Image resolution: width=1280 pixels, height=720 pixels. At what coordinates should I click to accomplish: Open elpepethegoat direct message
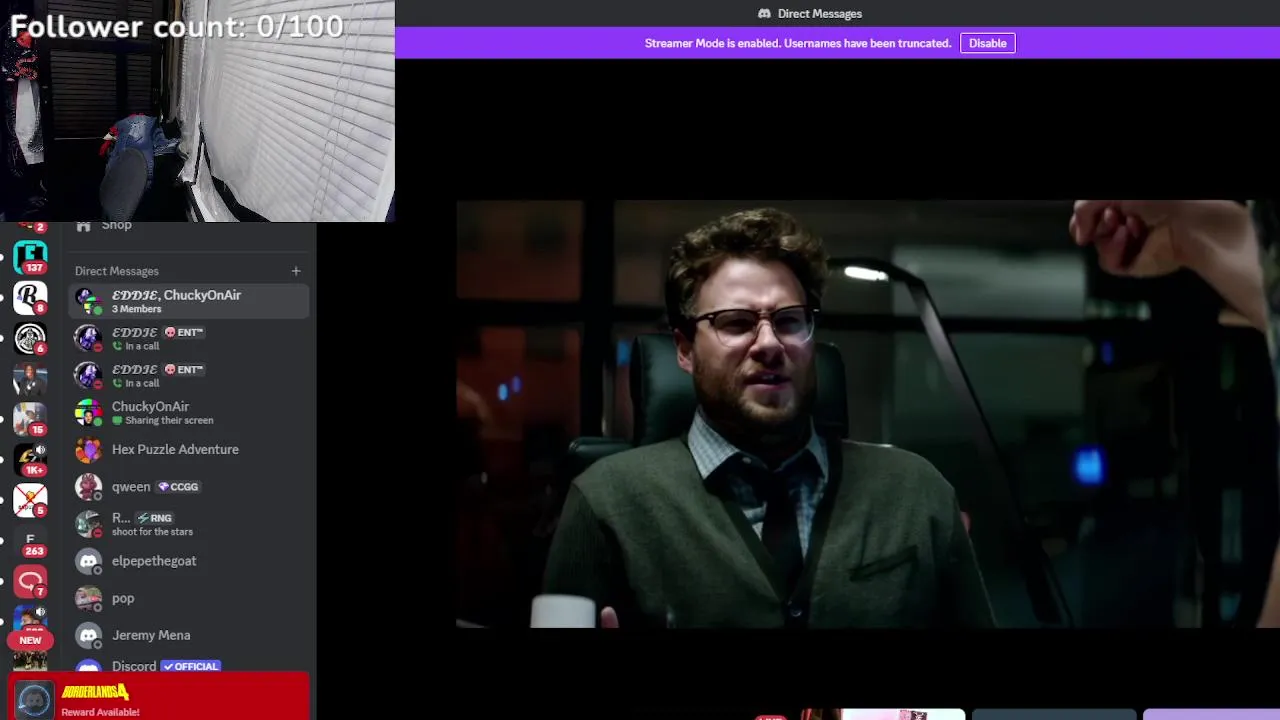point(189,561)
